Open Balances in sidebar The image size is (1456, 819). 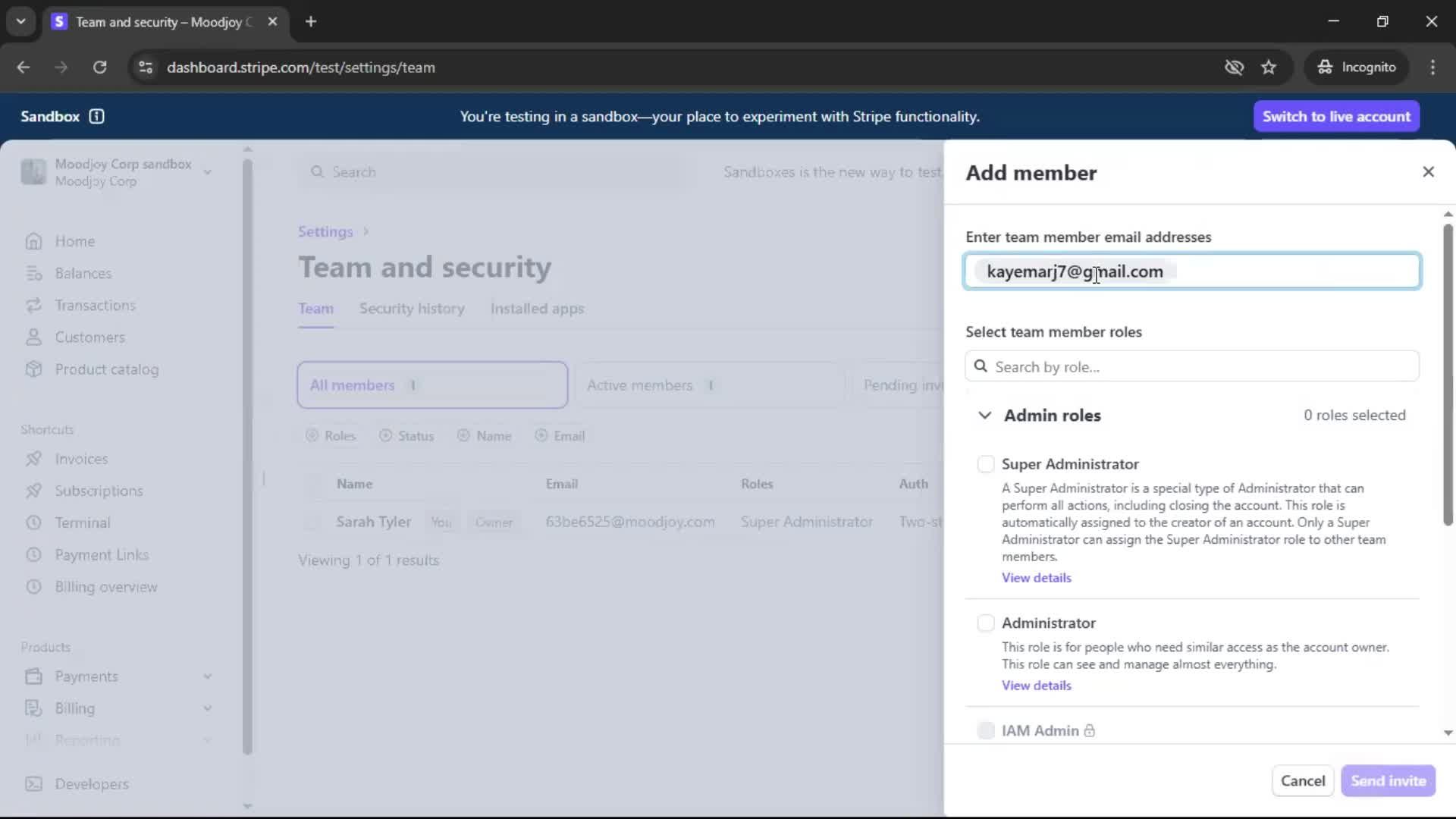pyautogui.click(x=83, y=273)
